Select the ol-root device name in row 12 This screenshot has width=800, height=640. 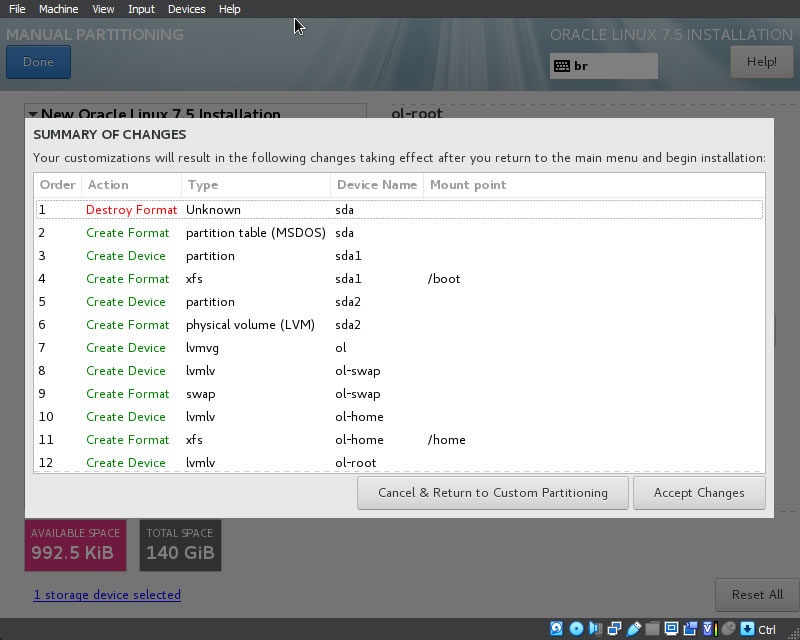(356, 462)
